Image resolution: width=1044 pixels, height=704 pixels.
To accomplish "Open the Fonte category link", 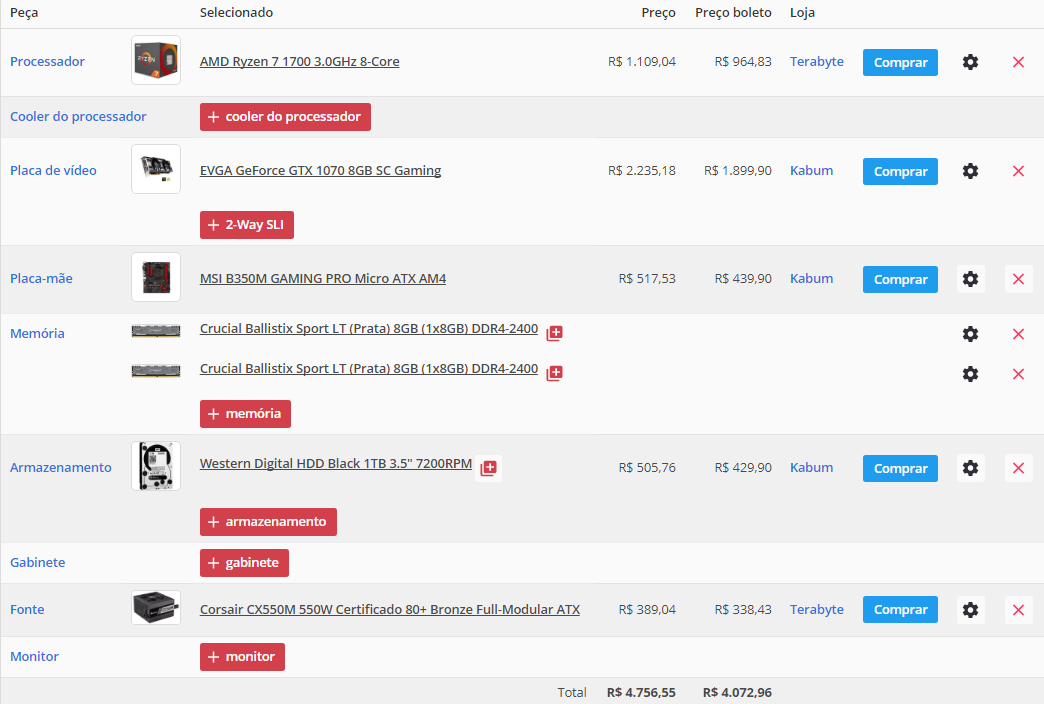I will [27, 609].
